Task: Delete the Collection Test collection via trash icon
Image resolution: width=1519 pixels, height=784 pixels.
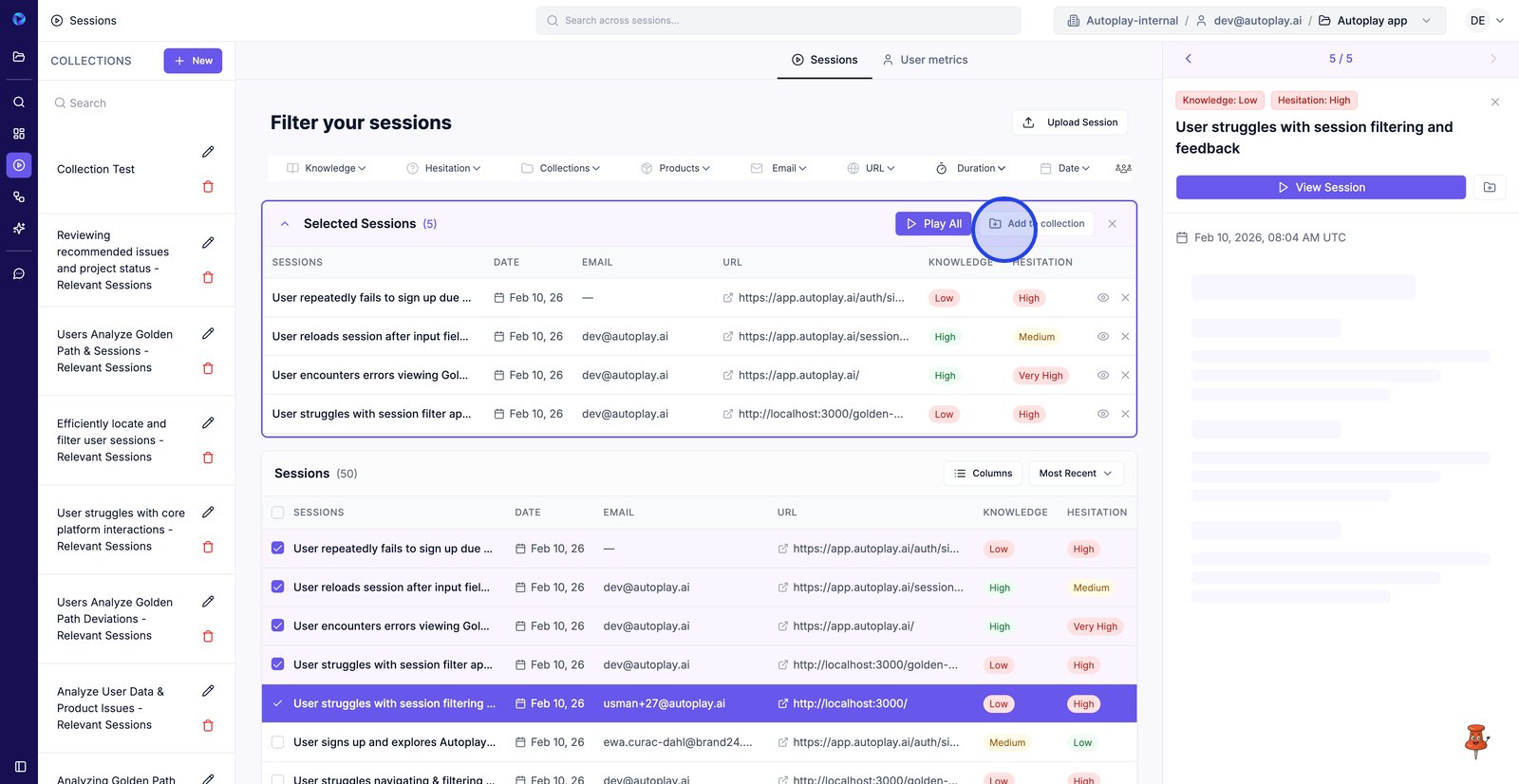Action: 208,187
